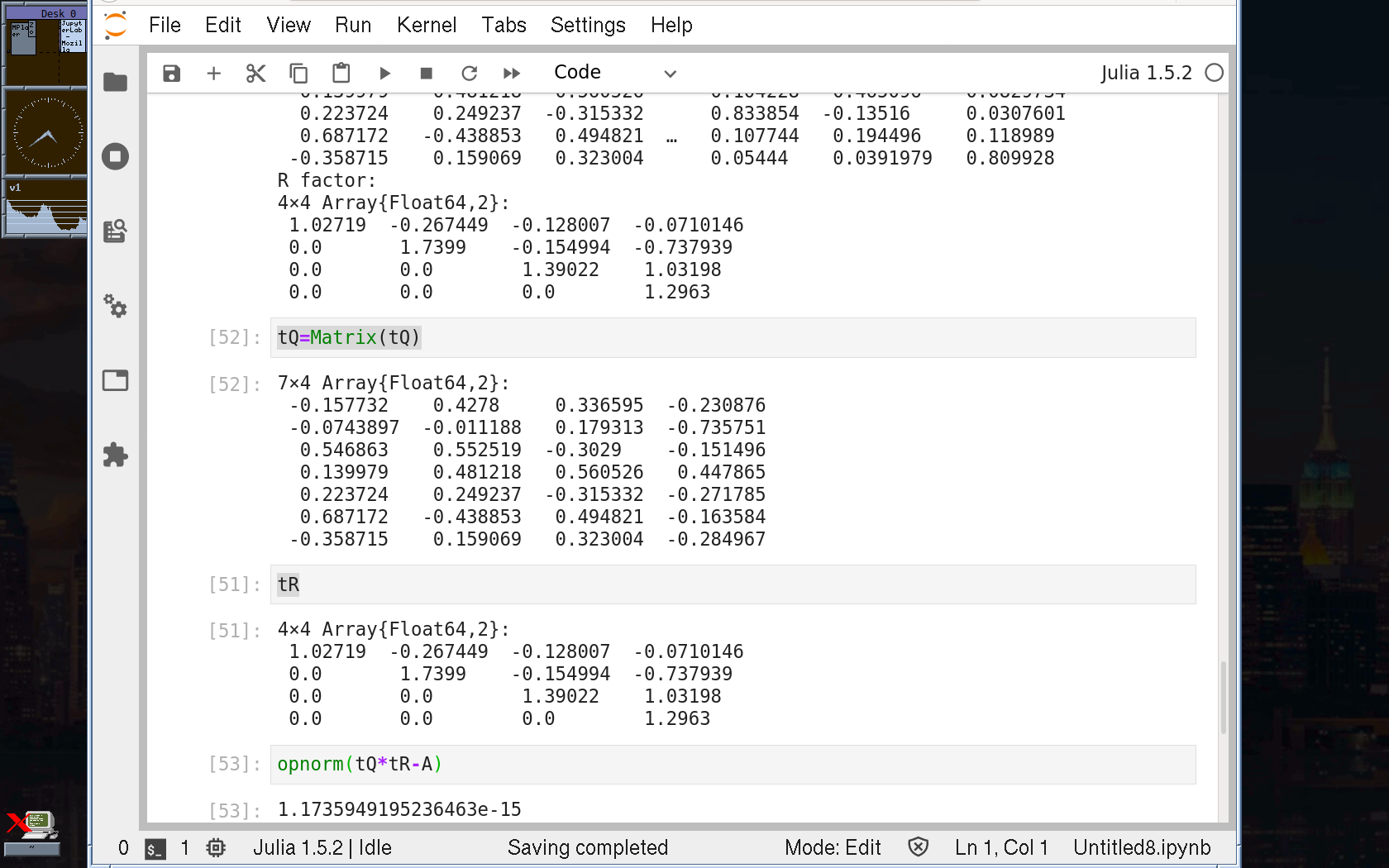Interrupt the kernel with the stop button
Image resolution: width=1389 pixels, height=868 pixels.
[427, 74]
